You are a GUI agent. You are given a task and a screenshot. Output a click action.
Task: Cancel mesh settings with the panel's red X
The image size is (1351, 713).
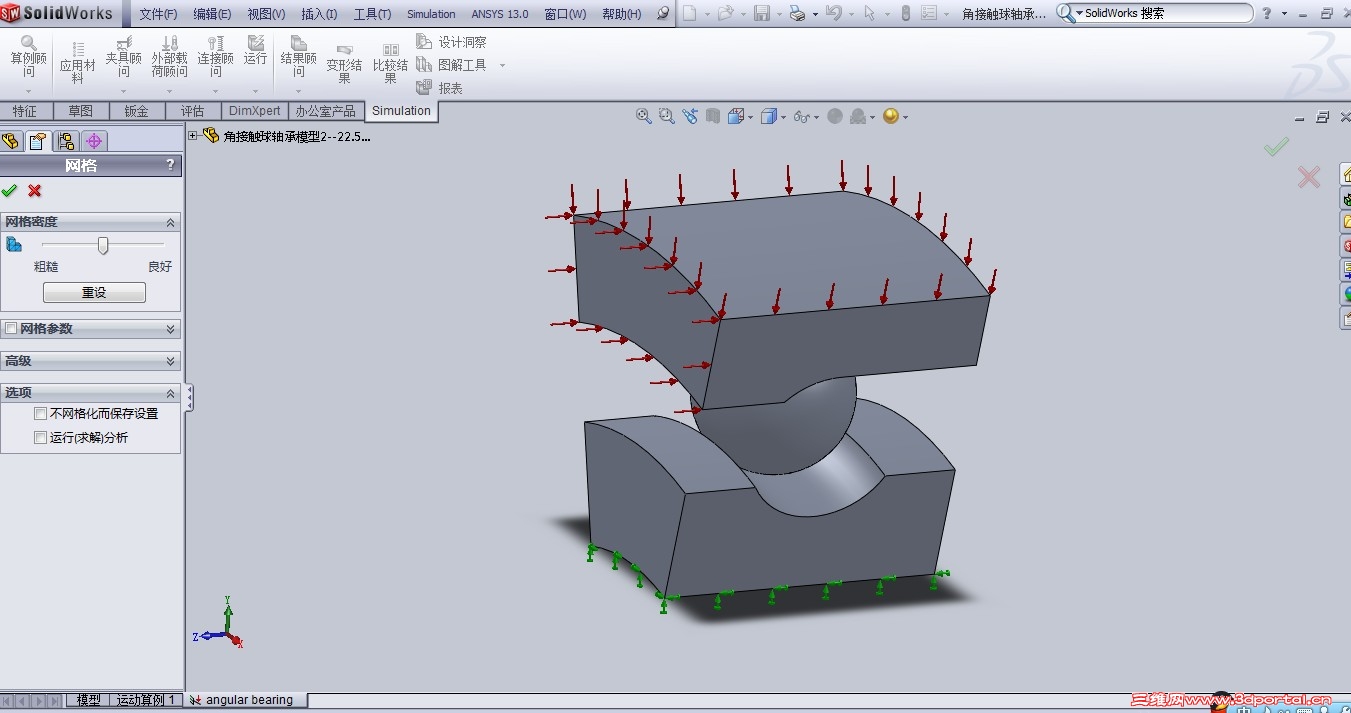[35, 190]
